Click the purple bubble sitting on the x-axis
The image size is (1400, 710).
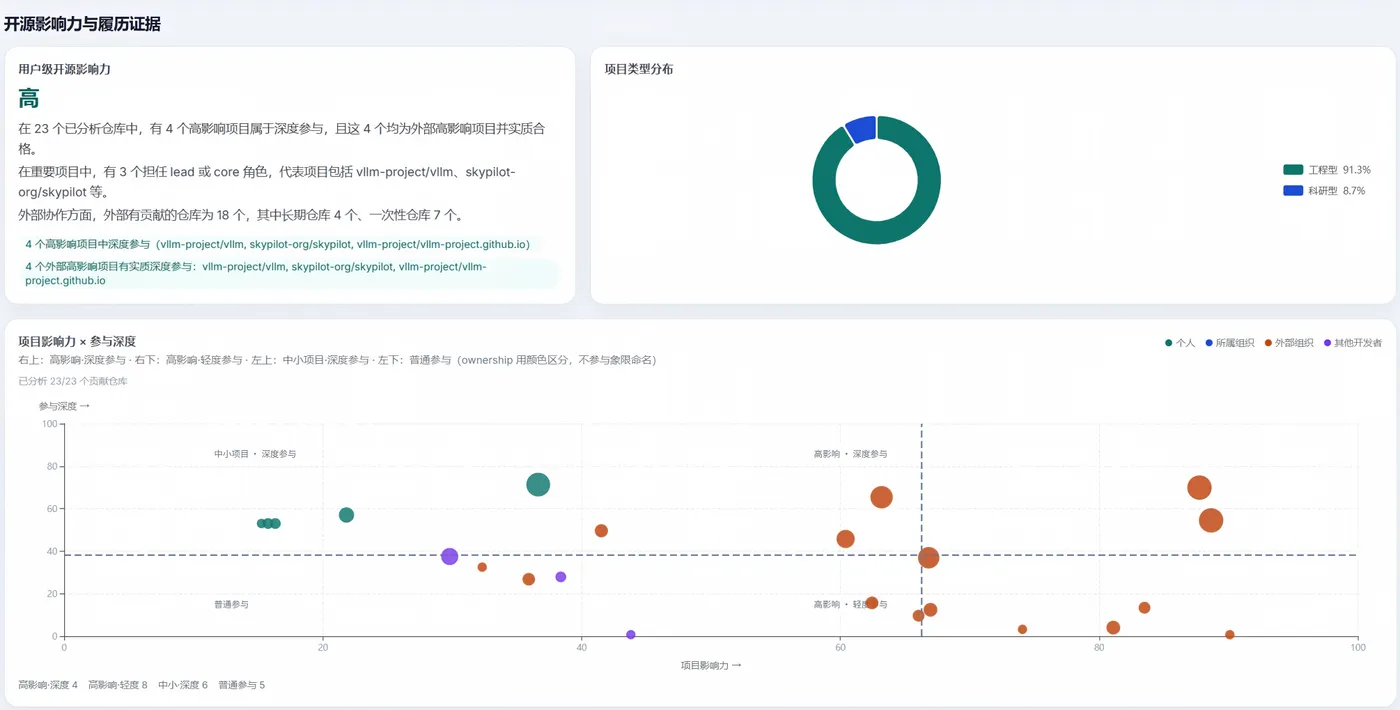(630, 635)
